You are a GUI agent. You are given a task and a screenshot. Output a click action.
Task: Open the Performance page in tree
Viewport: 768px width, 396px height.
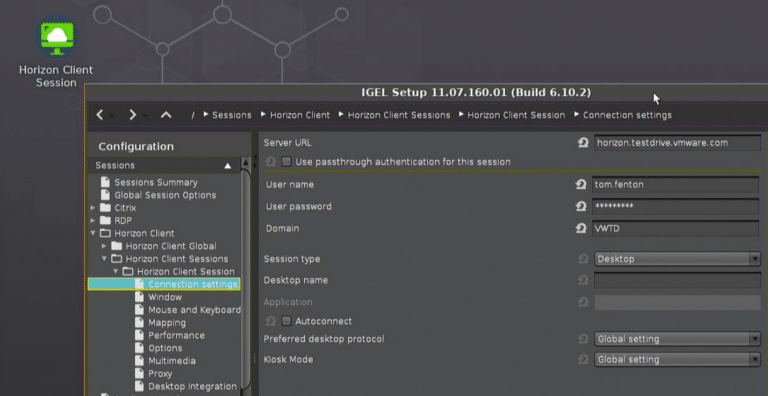[176, 335]
